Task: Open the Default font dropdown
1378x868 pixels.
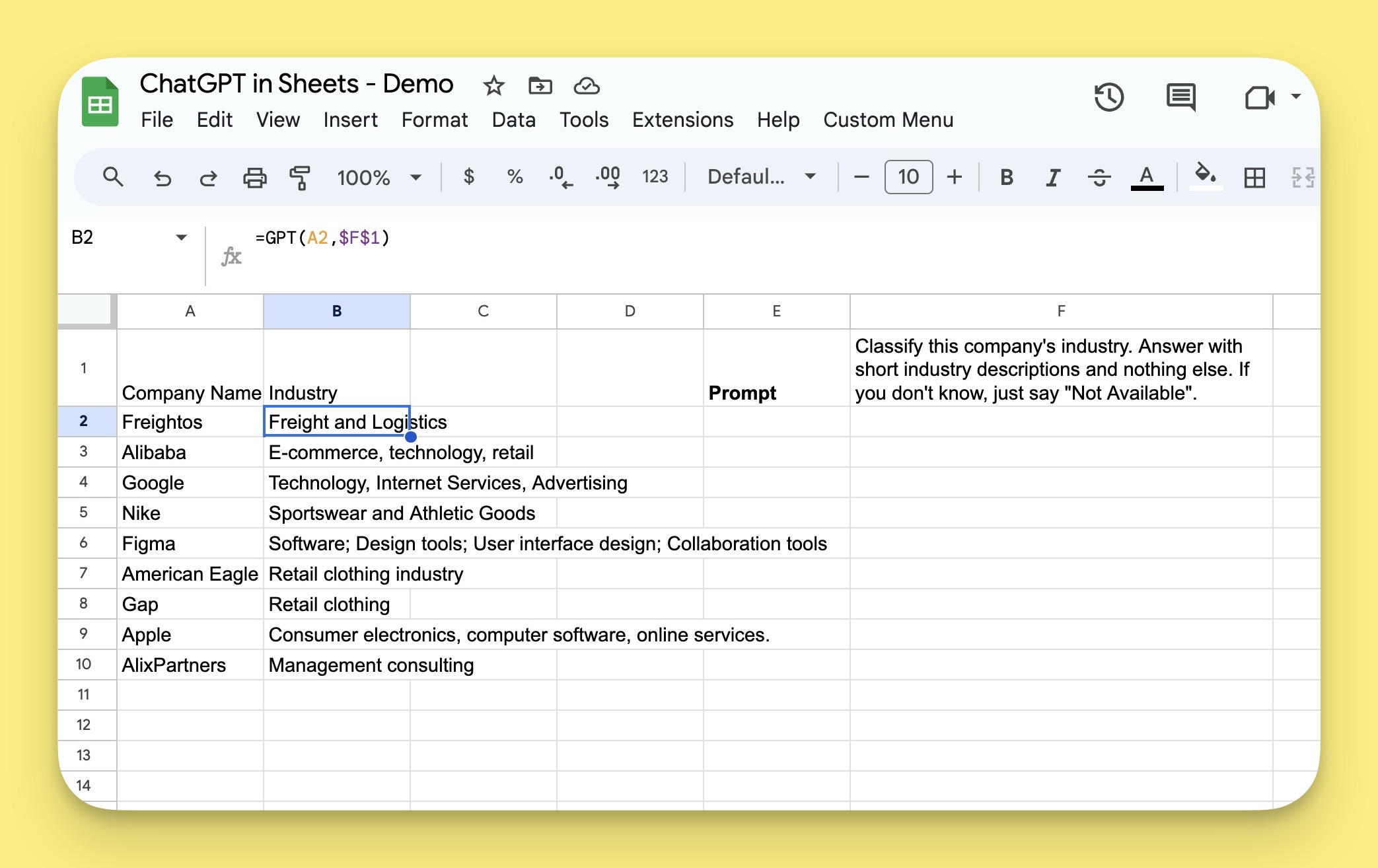Action: coord(762,176)
